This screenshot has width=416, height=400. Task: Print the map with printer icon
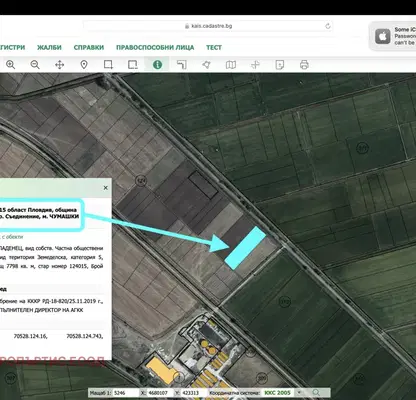pyautogui.click(x=304, y=65)
